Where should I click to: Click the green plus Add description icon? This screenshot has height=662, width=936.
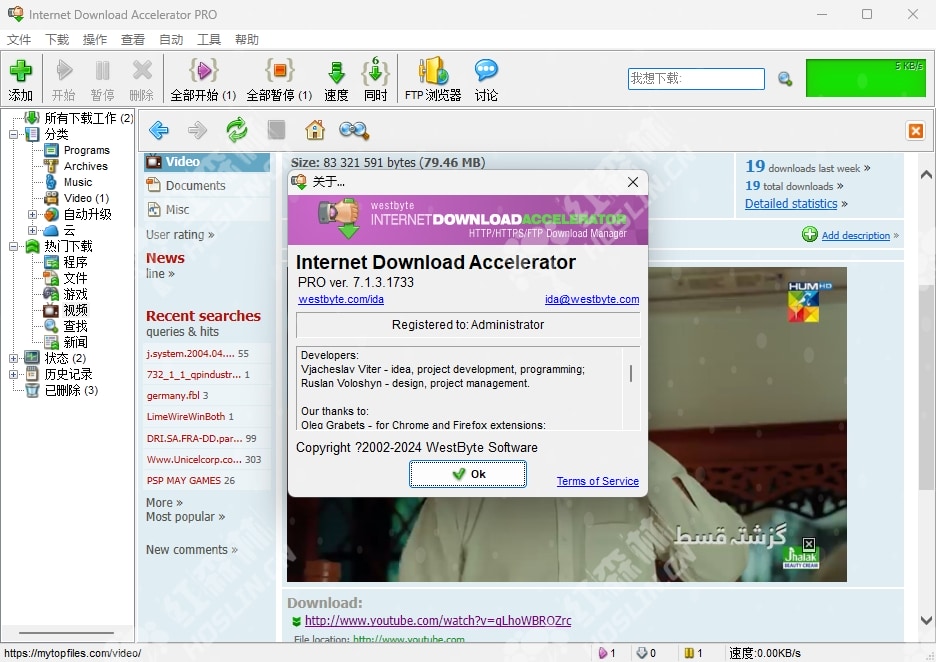(809, 235)
